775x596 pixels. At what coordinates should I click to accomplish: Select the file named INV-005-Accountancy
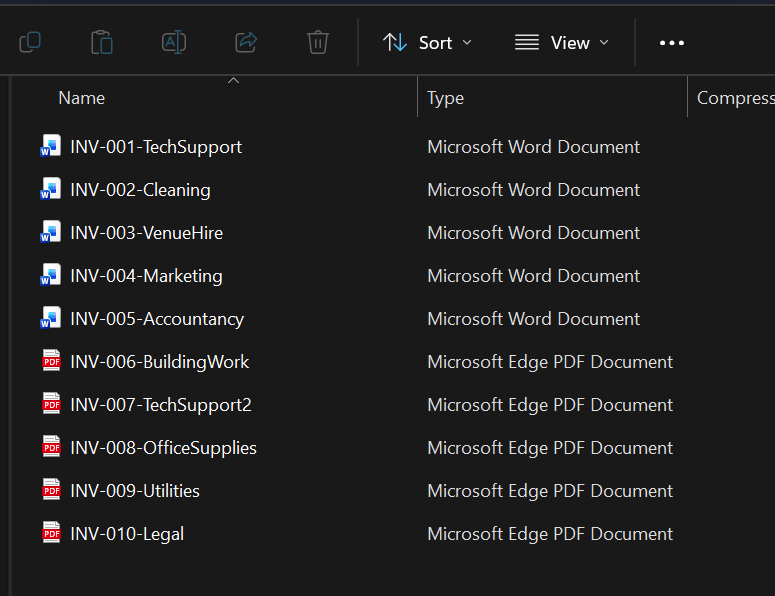(157, 319)
